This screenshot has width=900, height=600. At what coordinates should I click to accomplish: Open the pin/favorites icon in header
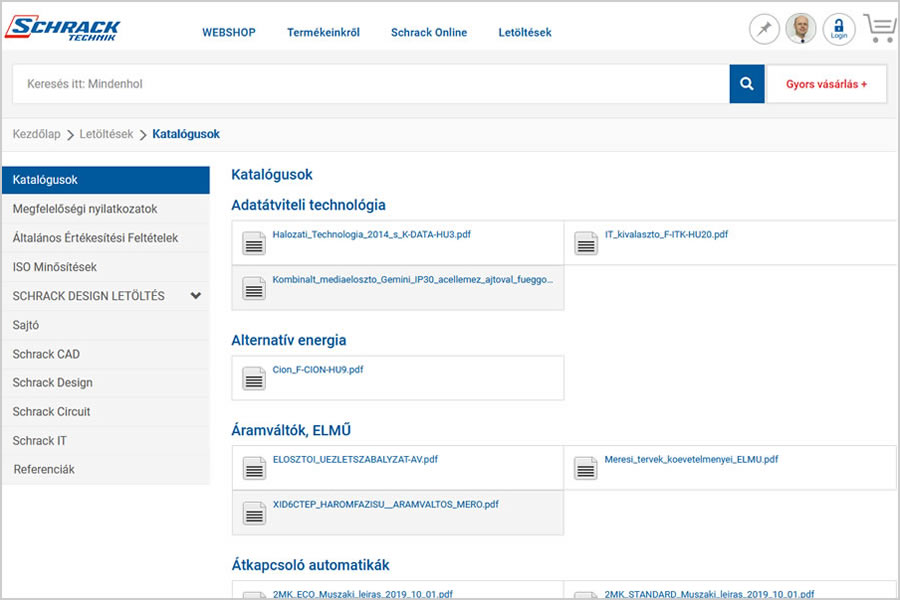764,29
